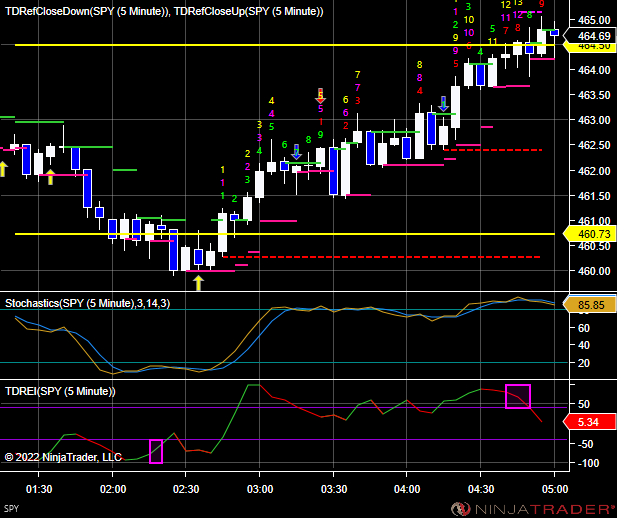Click the 460.00 price axis label
Viewport: 617px width, 518px height.
(594, 271)
